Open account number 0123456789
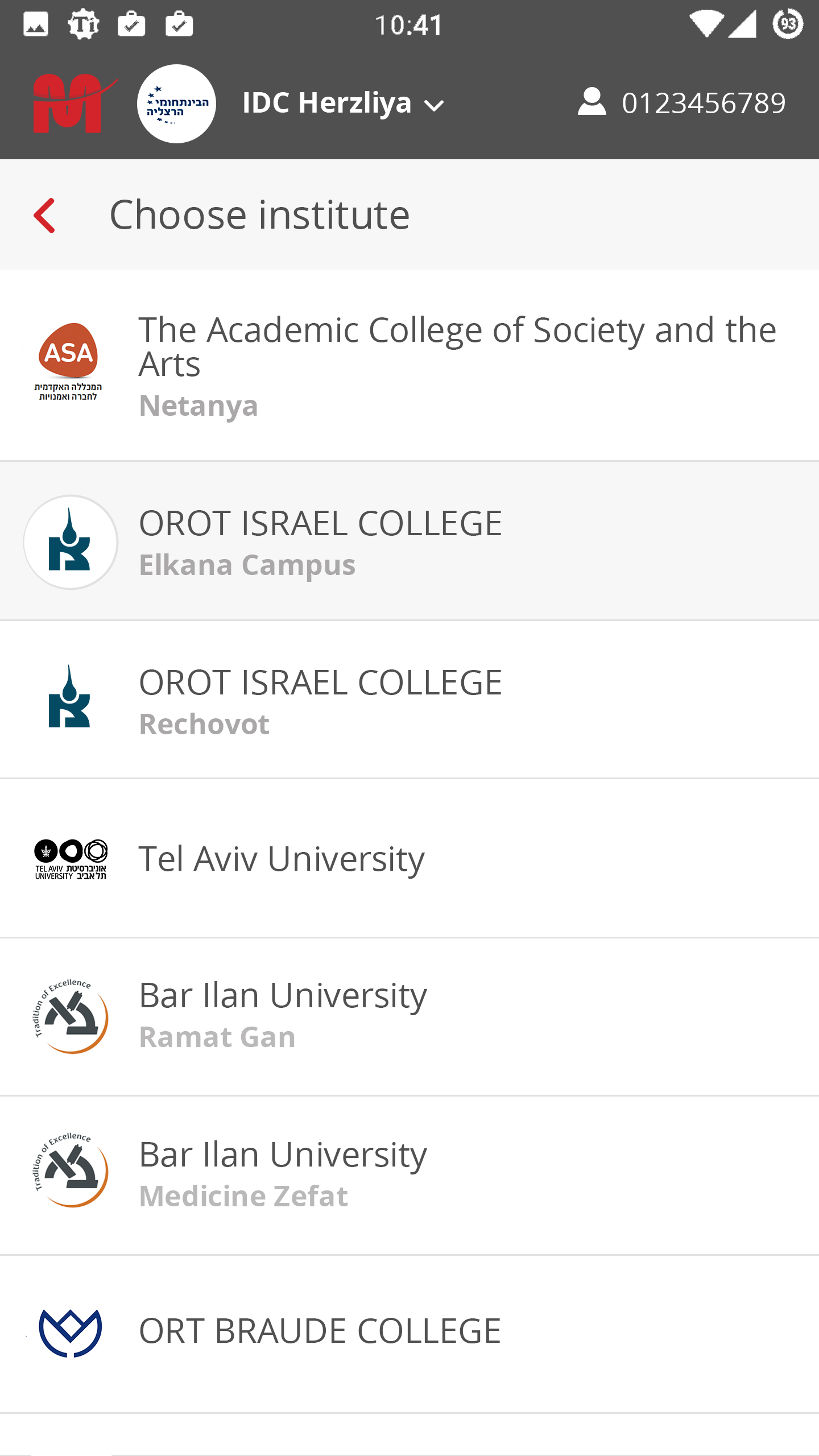Image resolution: width=819 pixels, height=1456 pixels. point(704,103)
